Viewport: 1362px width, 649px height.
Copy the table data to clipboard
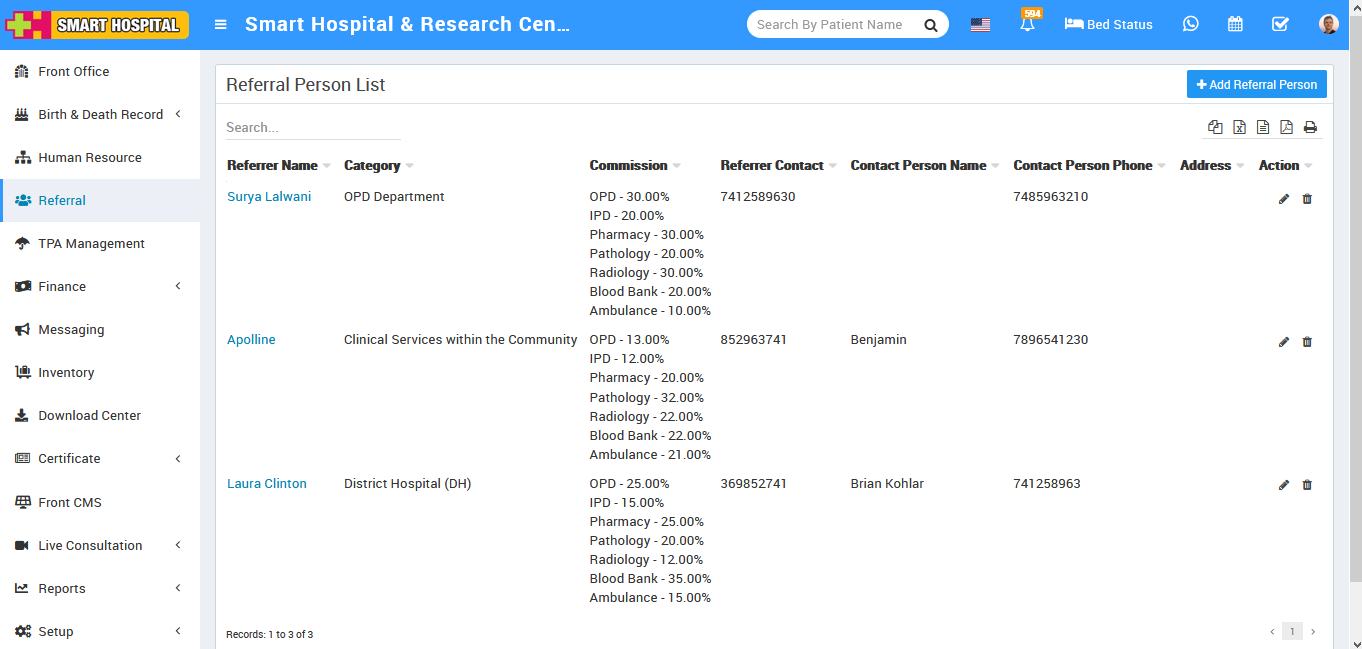(1215, 127)
